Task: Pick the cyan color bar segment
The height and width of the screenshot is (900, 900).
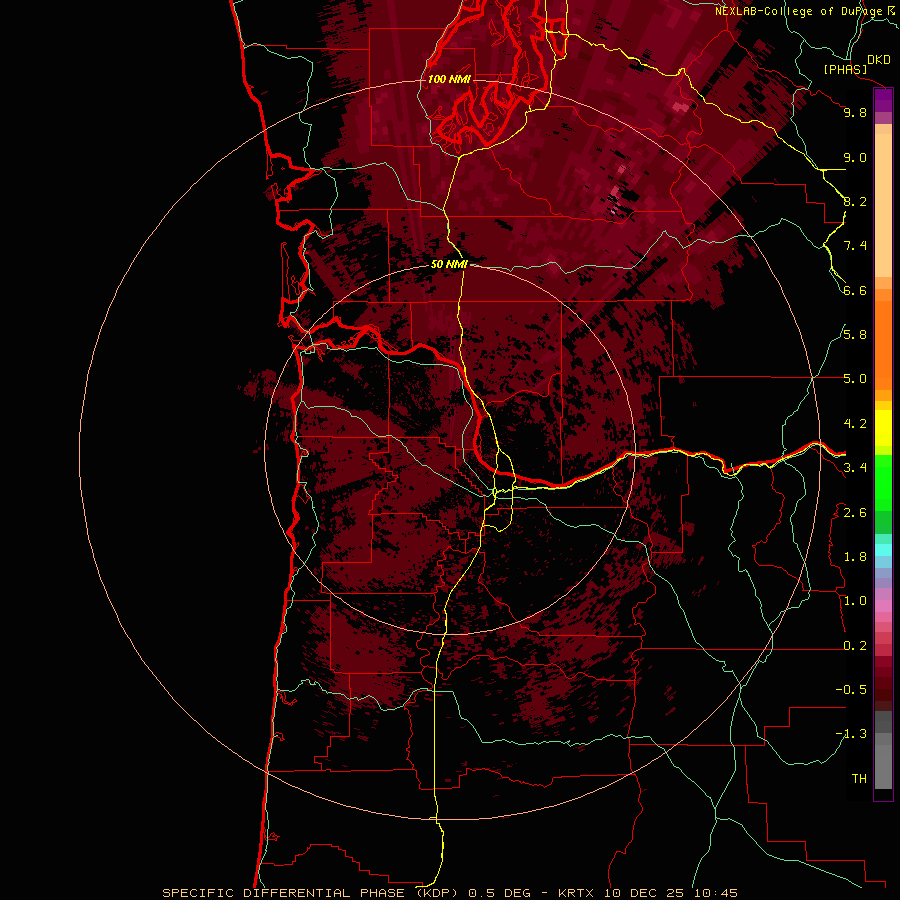Action: point(883,550)
